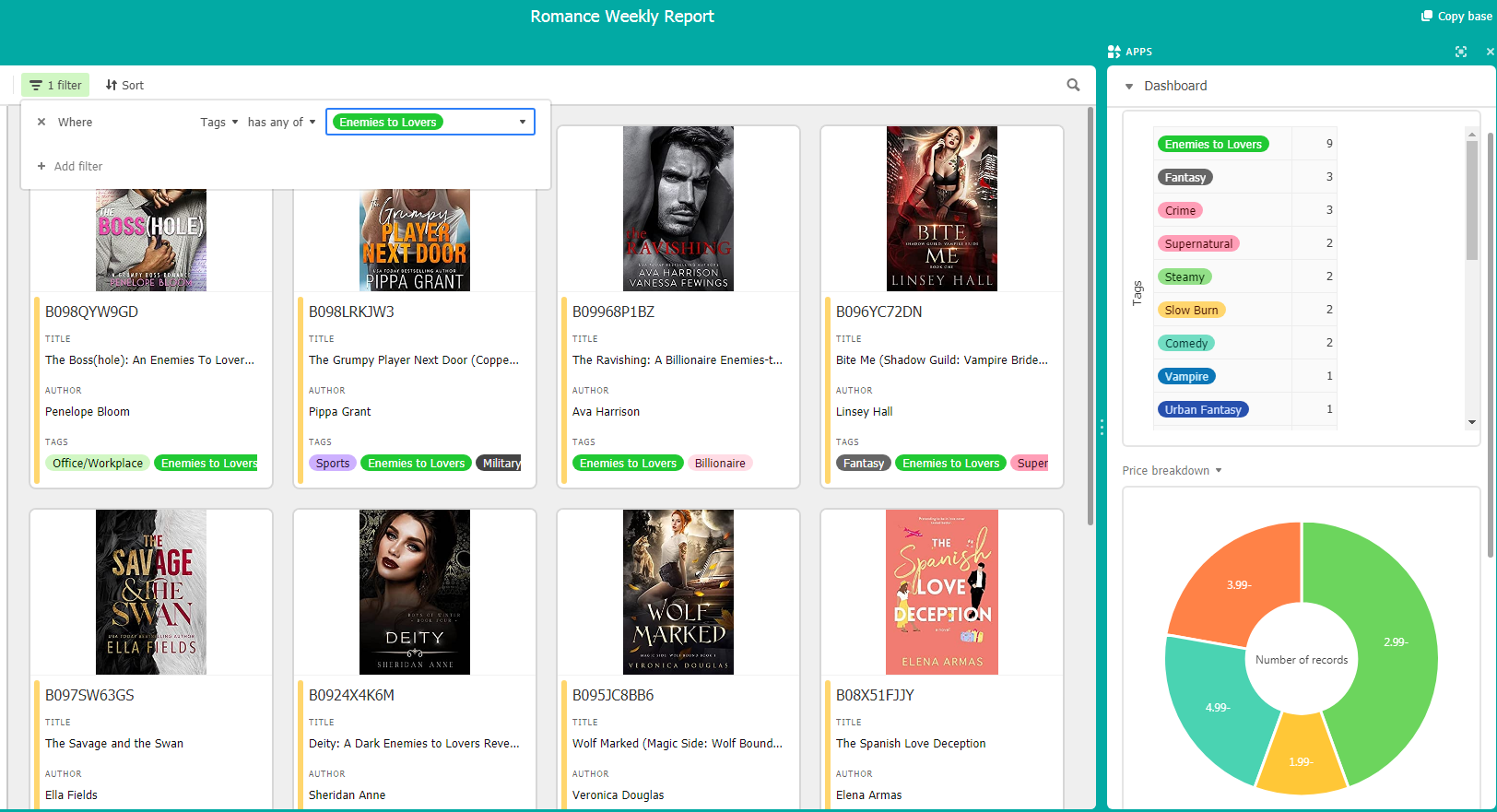Select the Fantasy tag in dashboard chart
Screen dimensions: 1497x812
[x=1185, y=177]
